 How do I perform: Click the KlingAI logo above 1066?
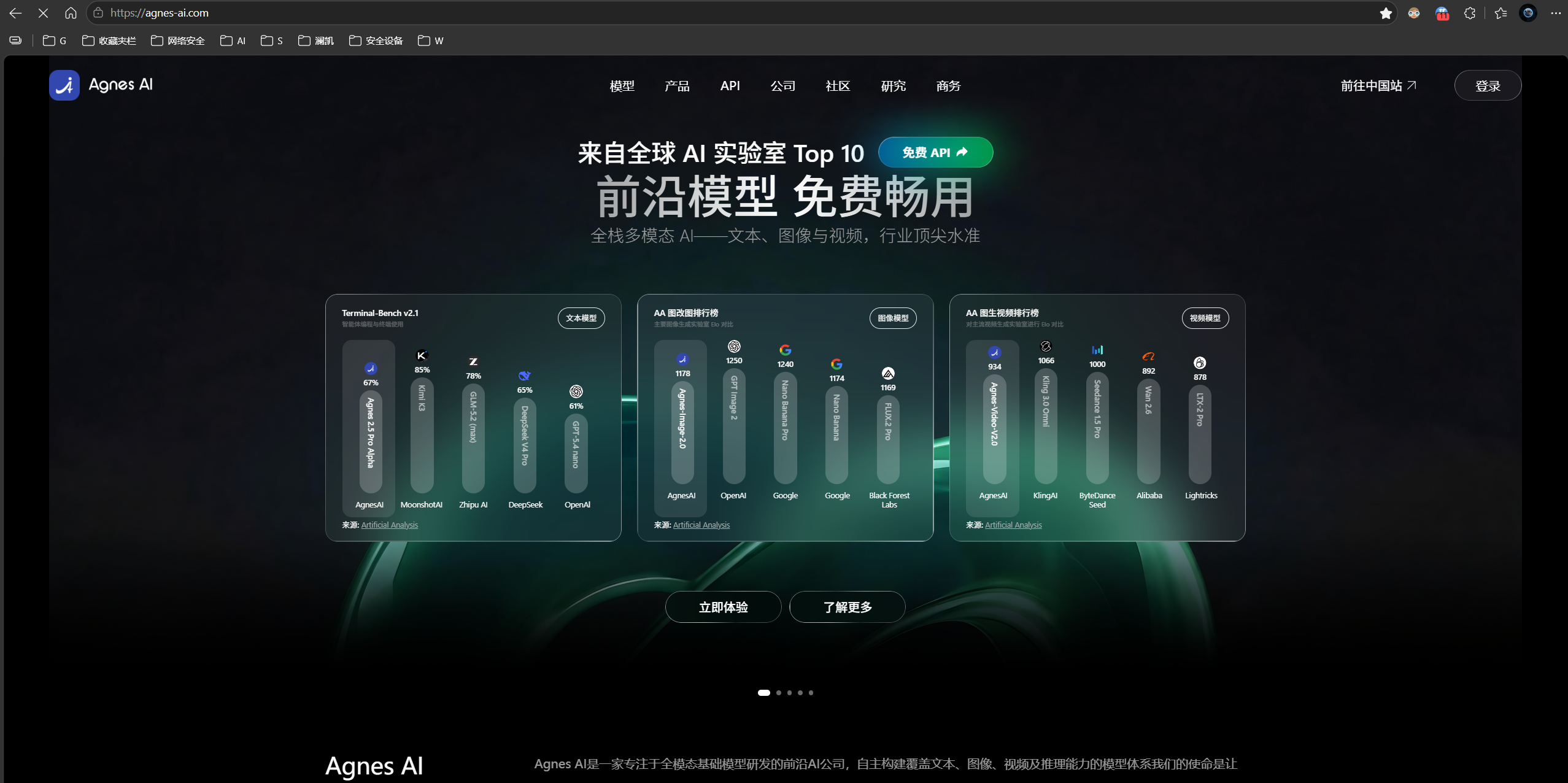click(1046, 346)
